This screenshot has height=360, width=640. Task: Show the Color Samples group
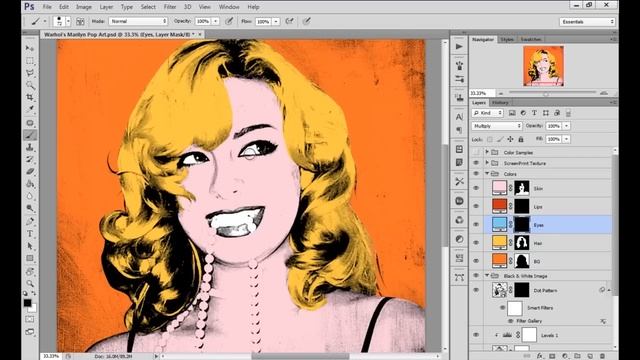(x=476, y=152)
